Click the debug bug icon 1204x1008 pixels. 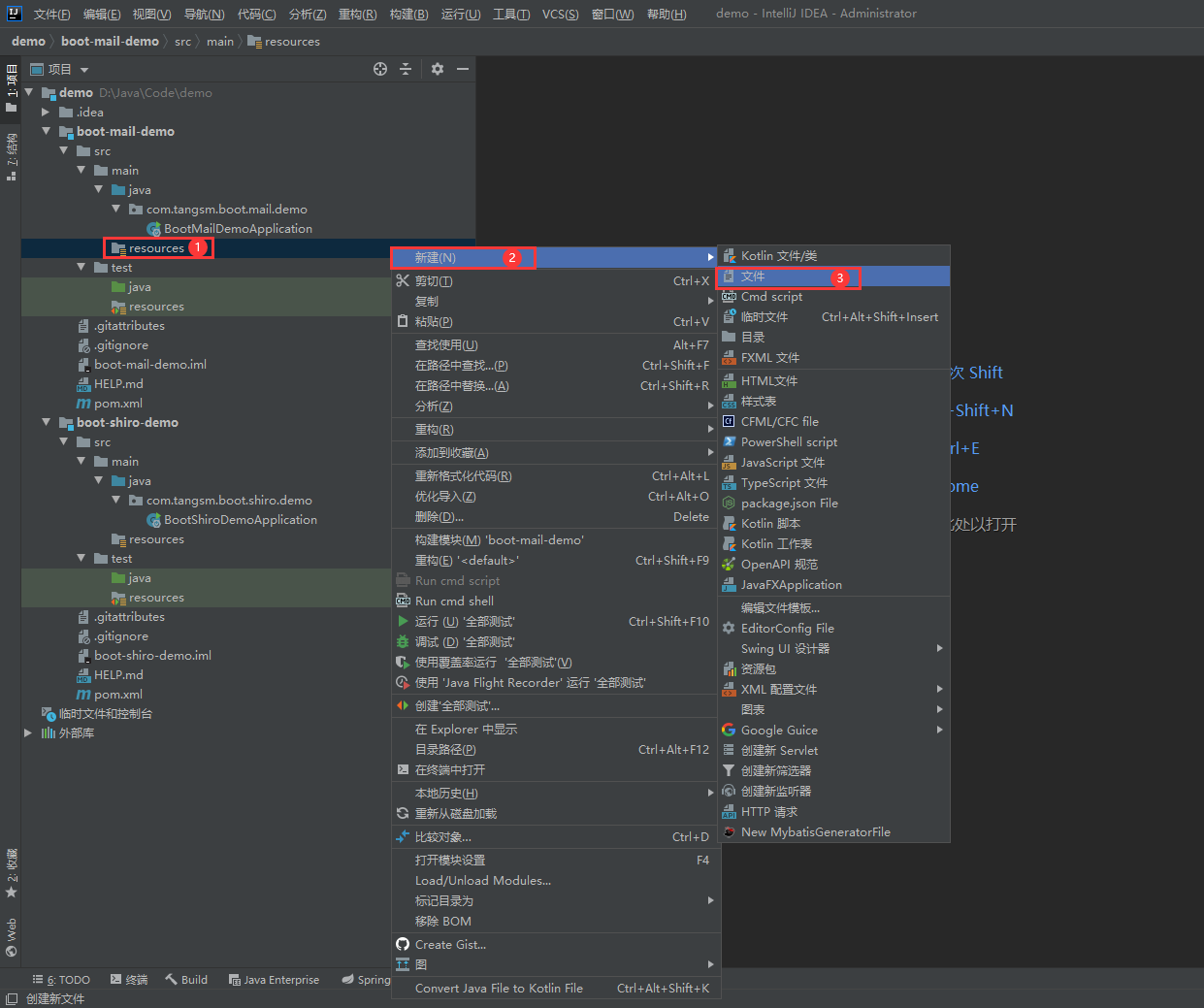(403, 641)
